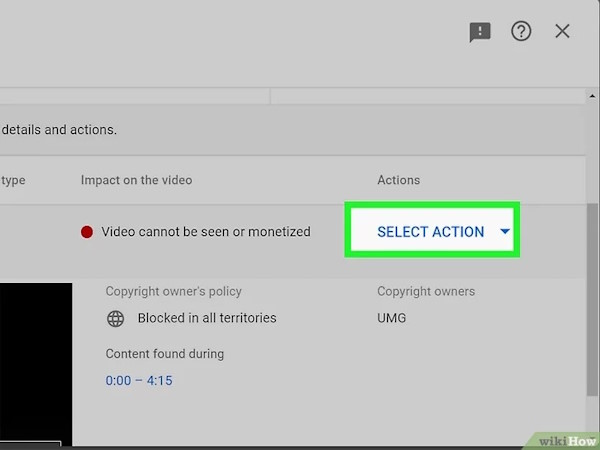This screenshot has height=450, width=600.
Task: Click the details and actions description text
Action: click(x=60, y=130)
